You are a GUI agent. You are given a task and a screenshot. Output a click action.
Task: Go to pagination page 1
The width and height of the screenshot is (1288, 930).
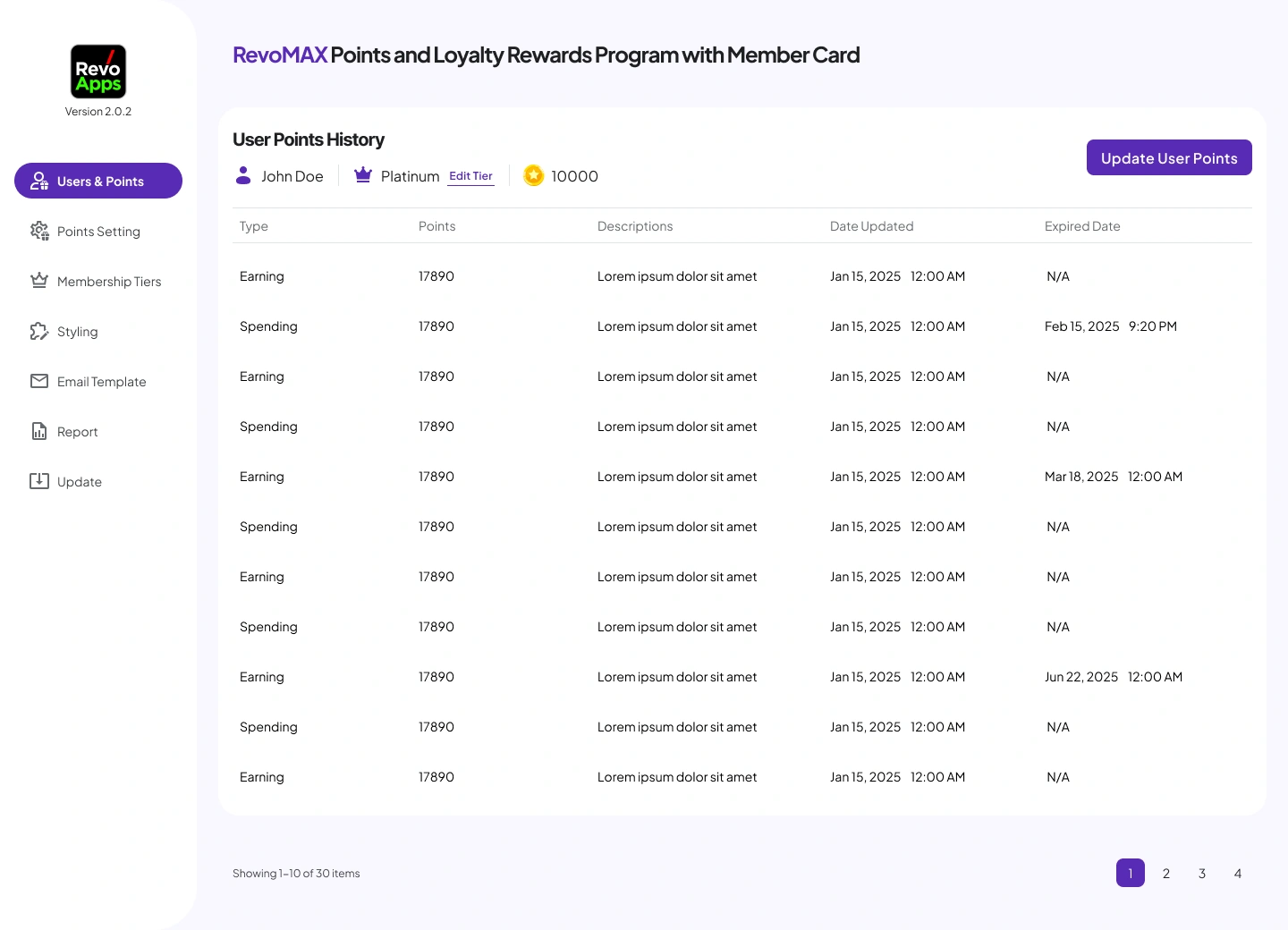tap(1131, 873)
